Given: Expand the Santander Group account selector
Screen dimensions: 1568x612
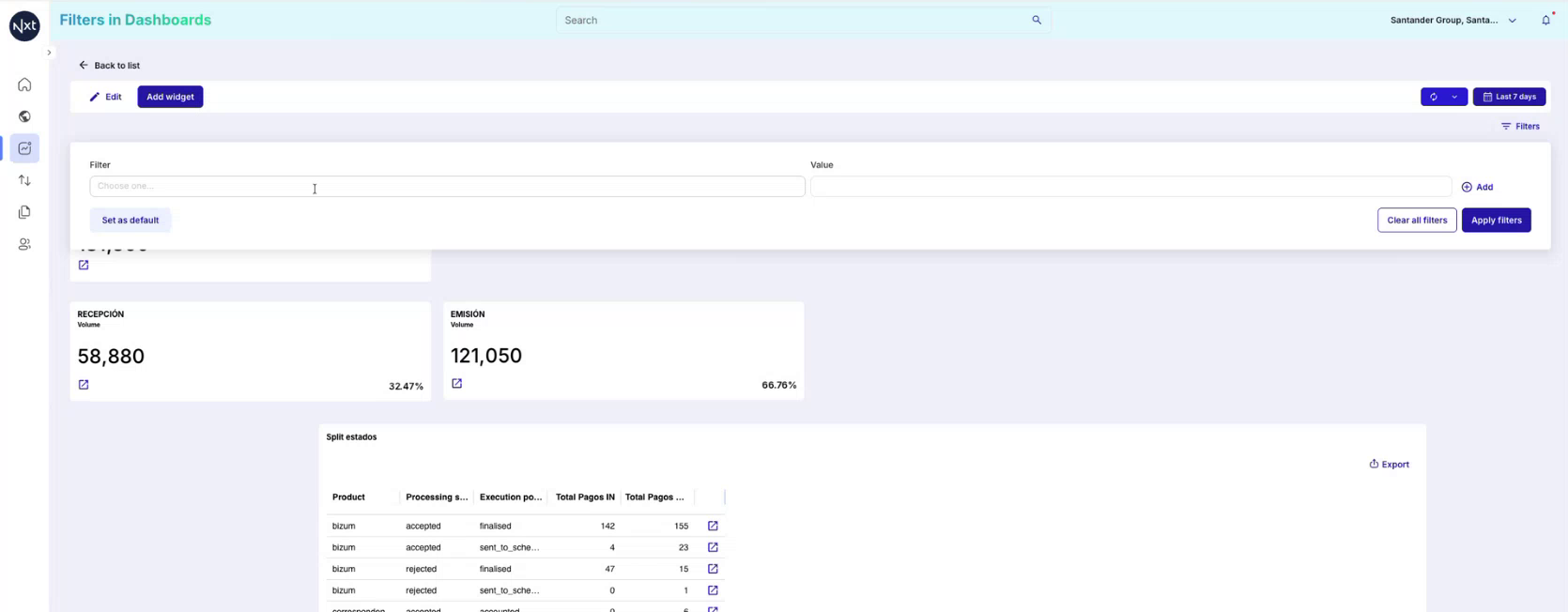Looking at the screenshot, I should pos(1453,20).
